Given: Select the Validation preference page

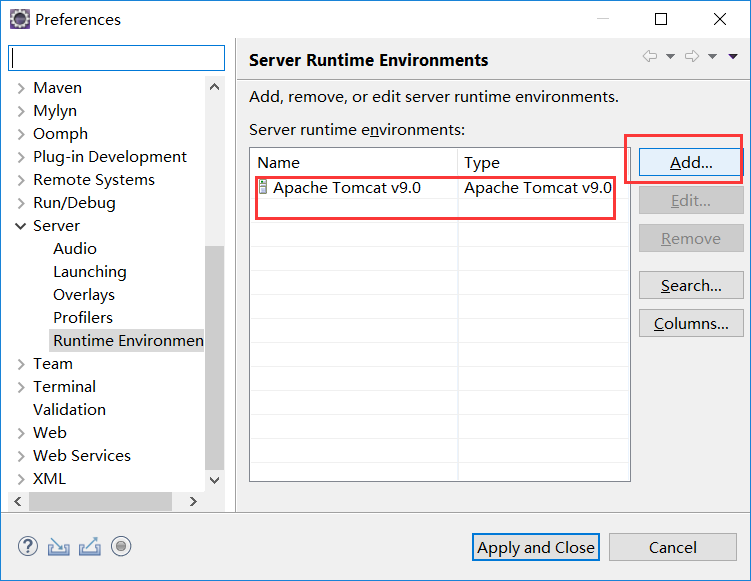Looking at the screenshot, I should (x=69, y=410).
